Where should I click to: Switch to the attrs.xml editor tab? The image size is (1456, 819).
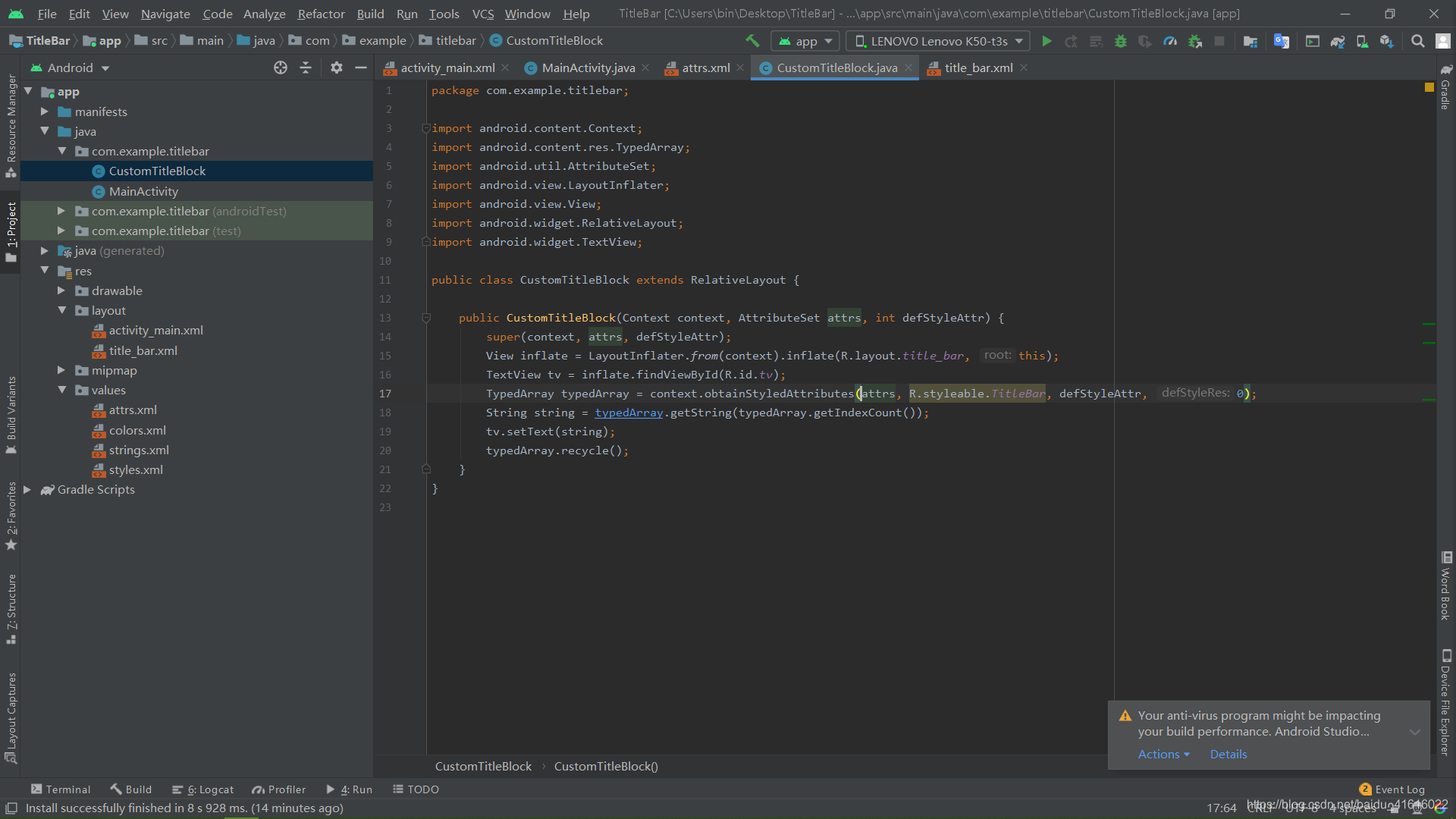[x=705, y=67]
